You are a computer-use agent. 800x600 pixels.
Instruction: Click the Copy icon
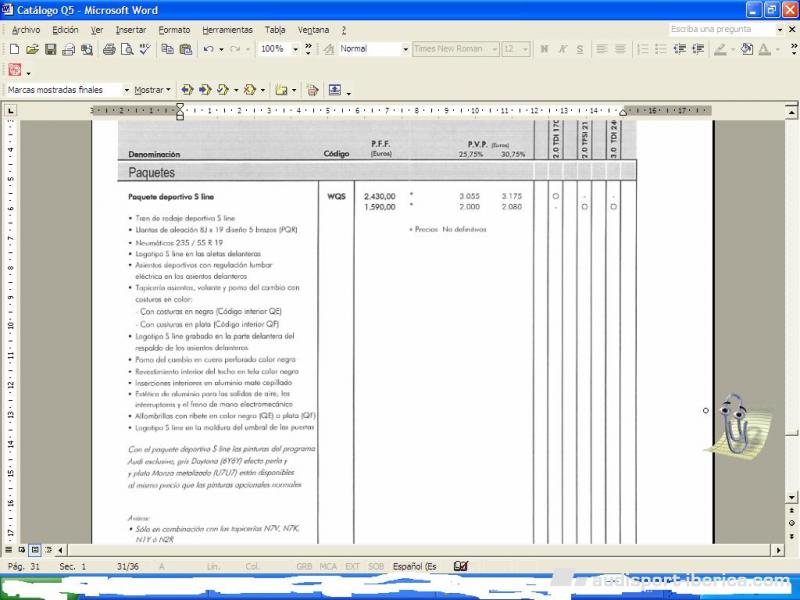(x=167, y=49)
